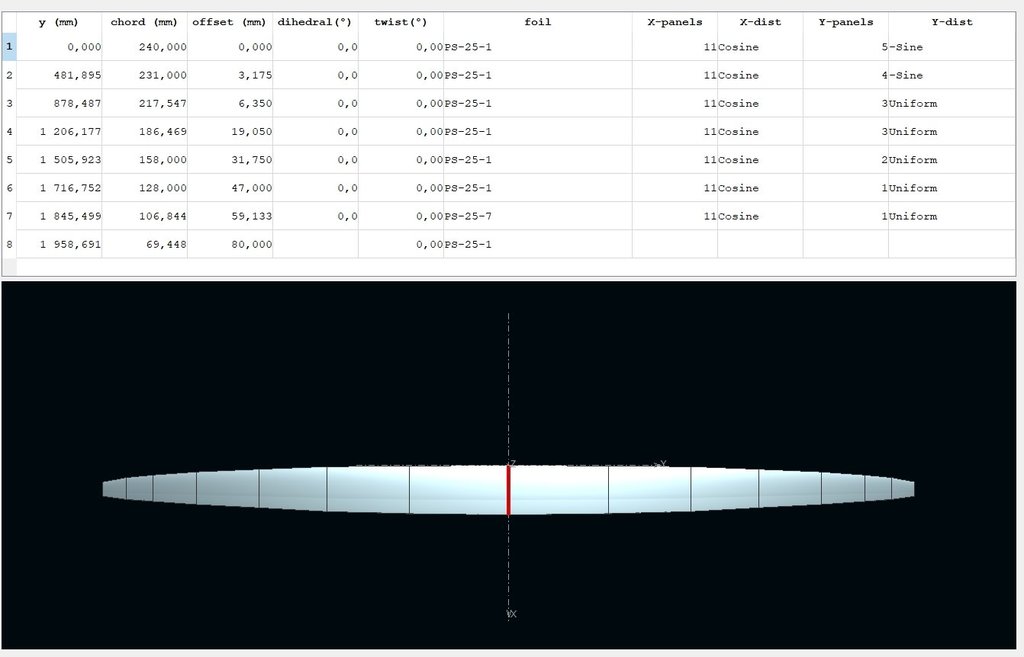1024x657 pixels.
Task: Select the chord cell showing 69,448
Action: [x=144, y=244]
